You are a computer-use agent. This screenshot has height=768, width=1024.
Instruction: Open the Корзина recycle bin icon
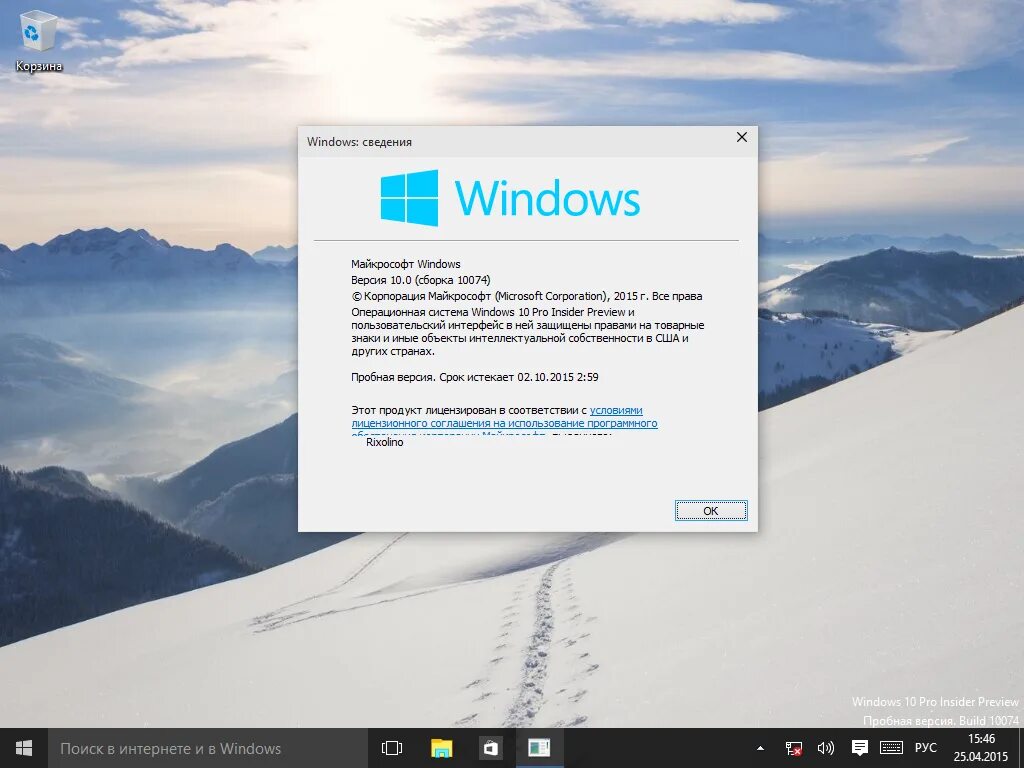(39, 40)
